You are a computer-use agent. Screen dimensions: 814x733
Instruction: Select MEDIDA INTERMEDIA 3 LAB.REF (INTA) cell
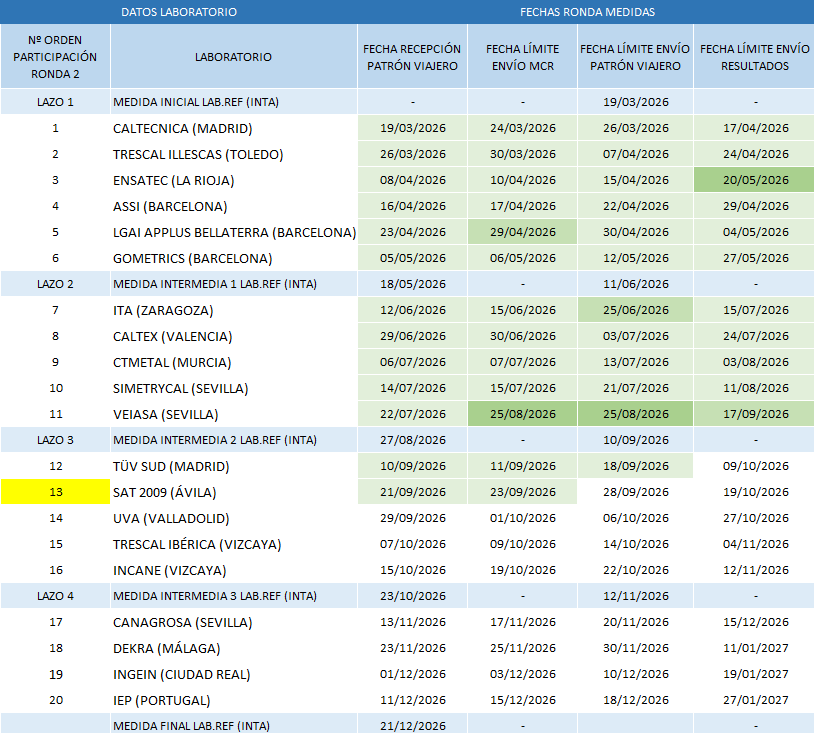(234, 595)
